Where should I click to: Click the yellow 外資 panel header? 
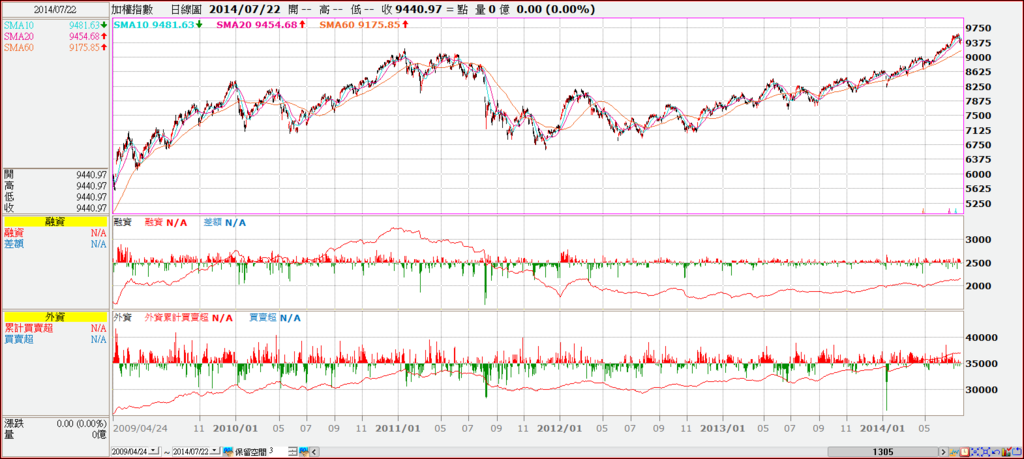54,317
